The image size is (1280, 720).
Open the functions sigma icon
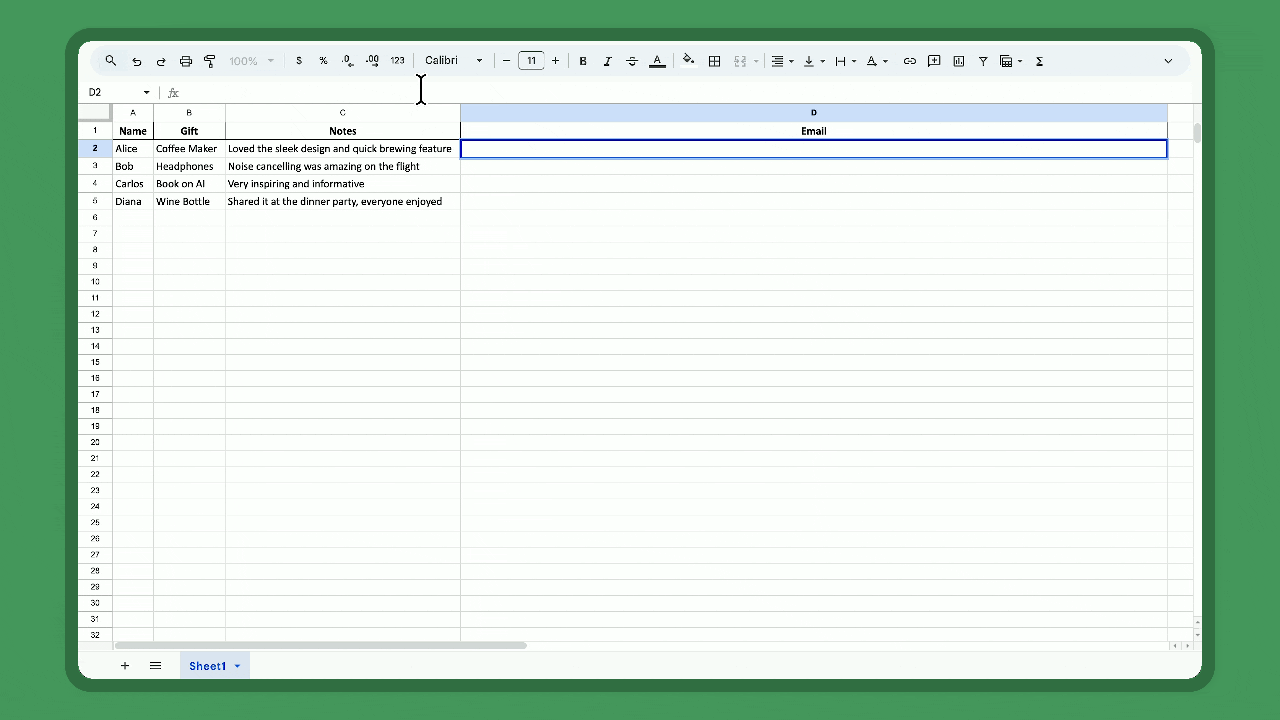pos(1040,61)
